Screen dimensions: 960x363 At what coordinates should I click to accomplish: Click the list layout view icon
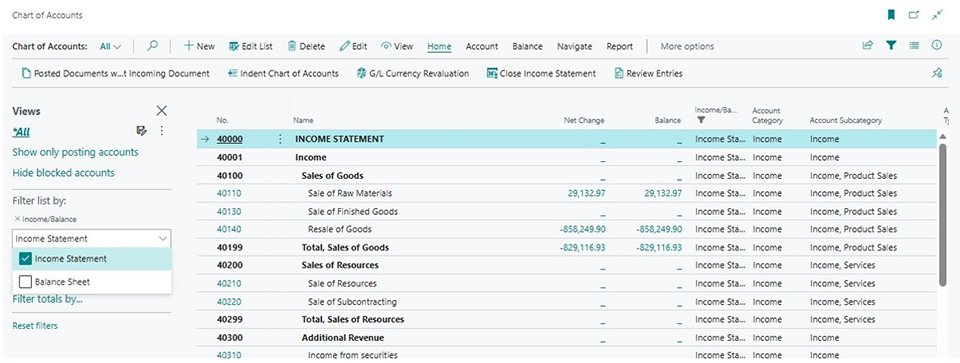tap(914, 46)
